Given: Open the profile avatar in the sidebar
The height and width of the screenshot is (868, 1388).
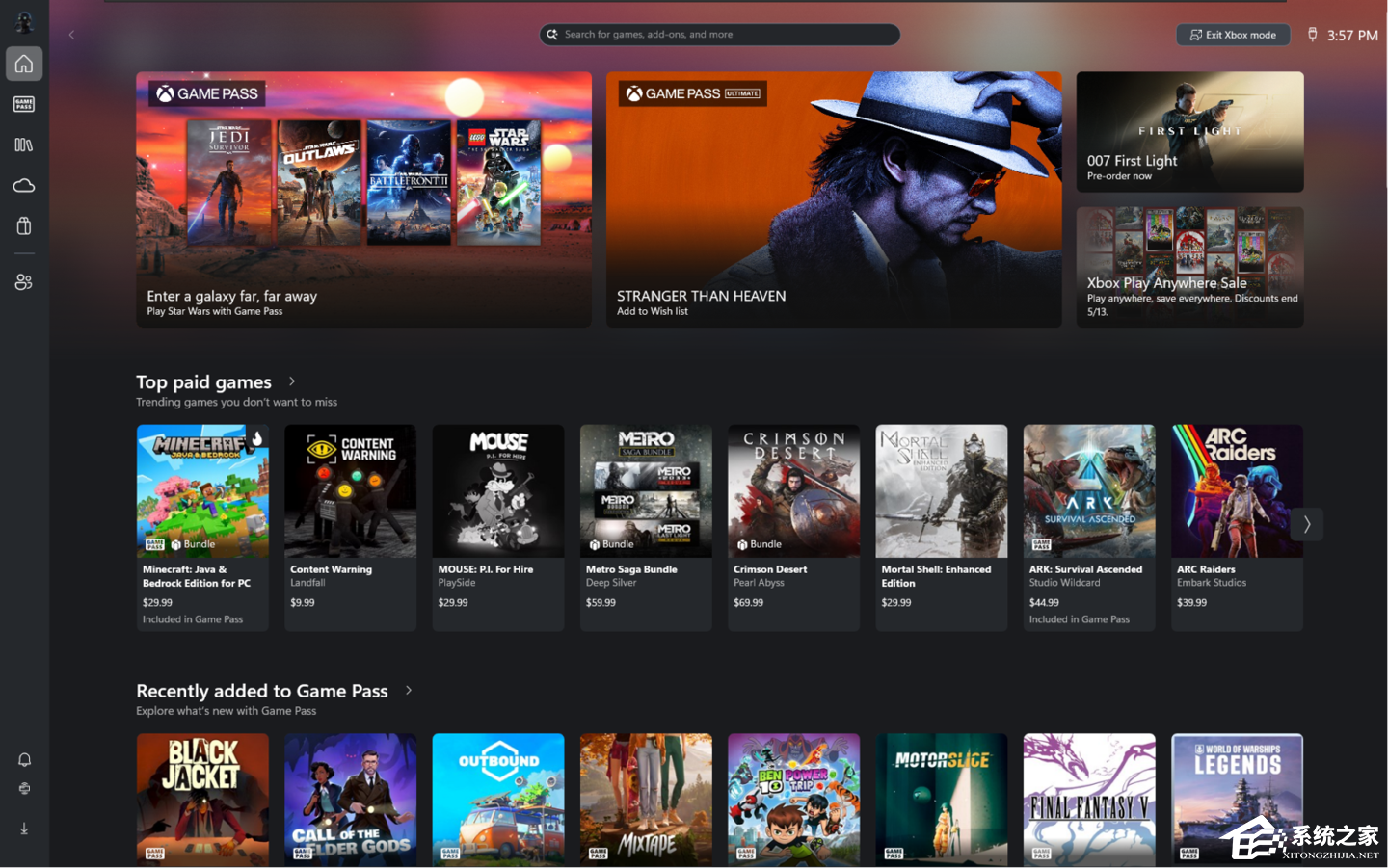Looking at the screenshot, I should tap(24, 21).
